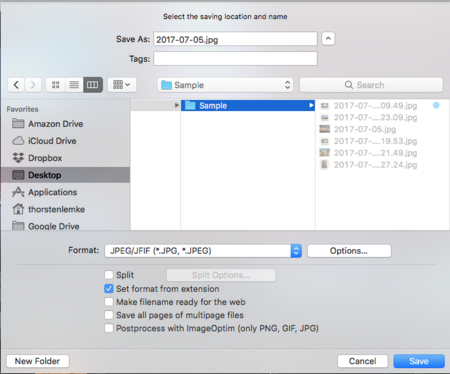Open the item arrangement grid menu
Image resolution: width=450 pixels, height=374 pixels.
[122, 85]
